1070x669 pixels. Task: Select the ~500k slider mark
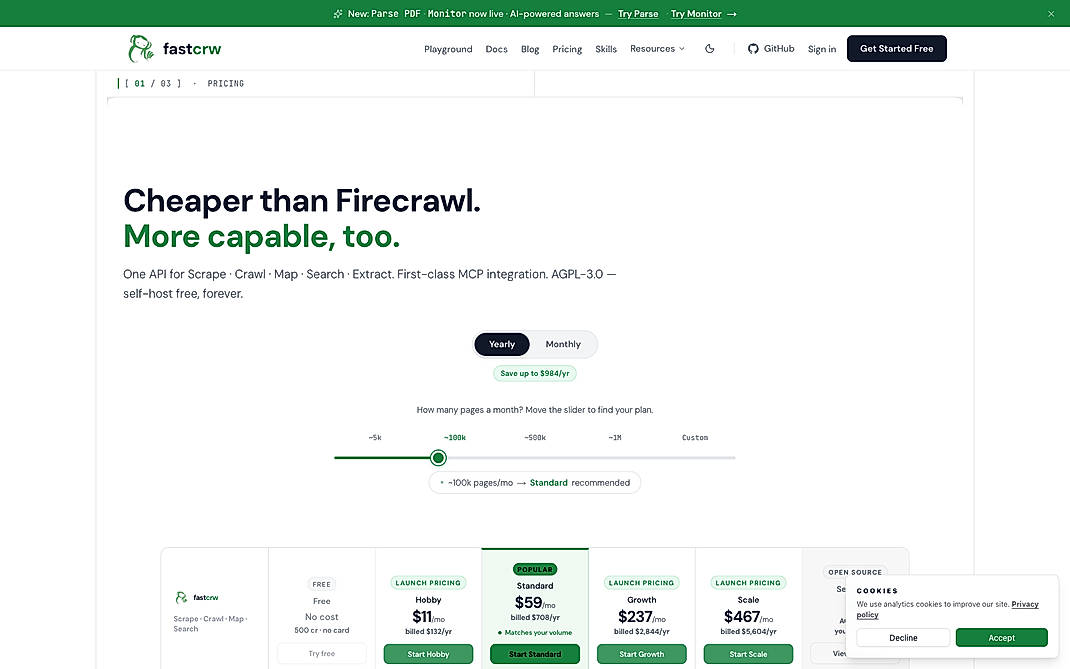click(x=535, y=438)
